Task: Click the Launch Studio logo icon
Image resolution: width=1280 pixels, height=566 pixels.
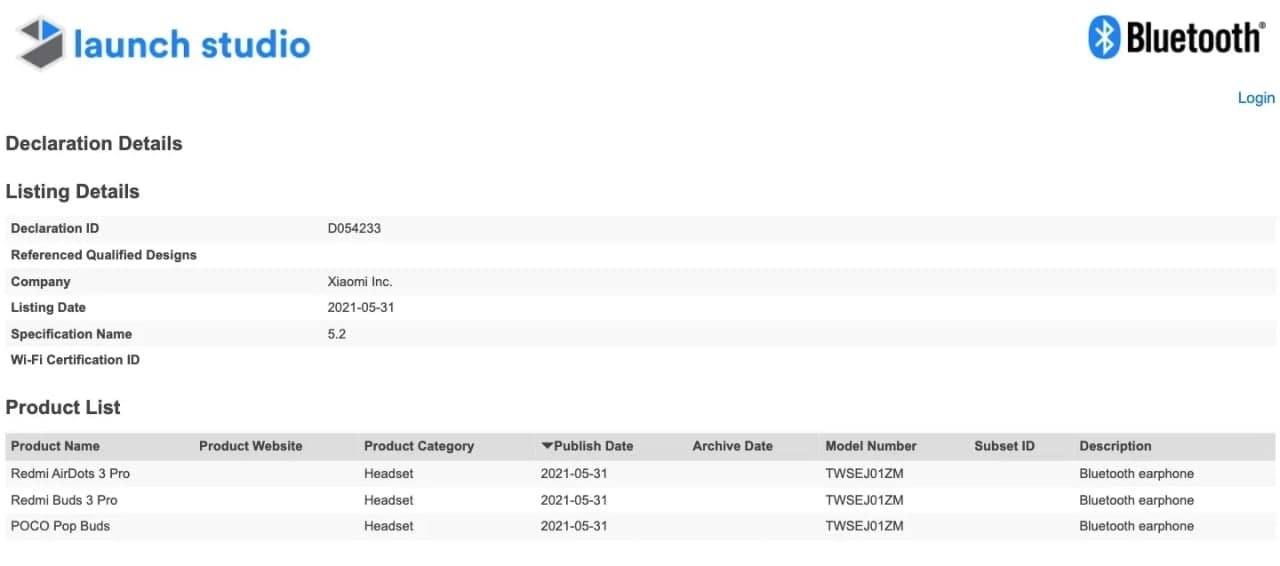Action: coord(41,43)
